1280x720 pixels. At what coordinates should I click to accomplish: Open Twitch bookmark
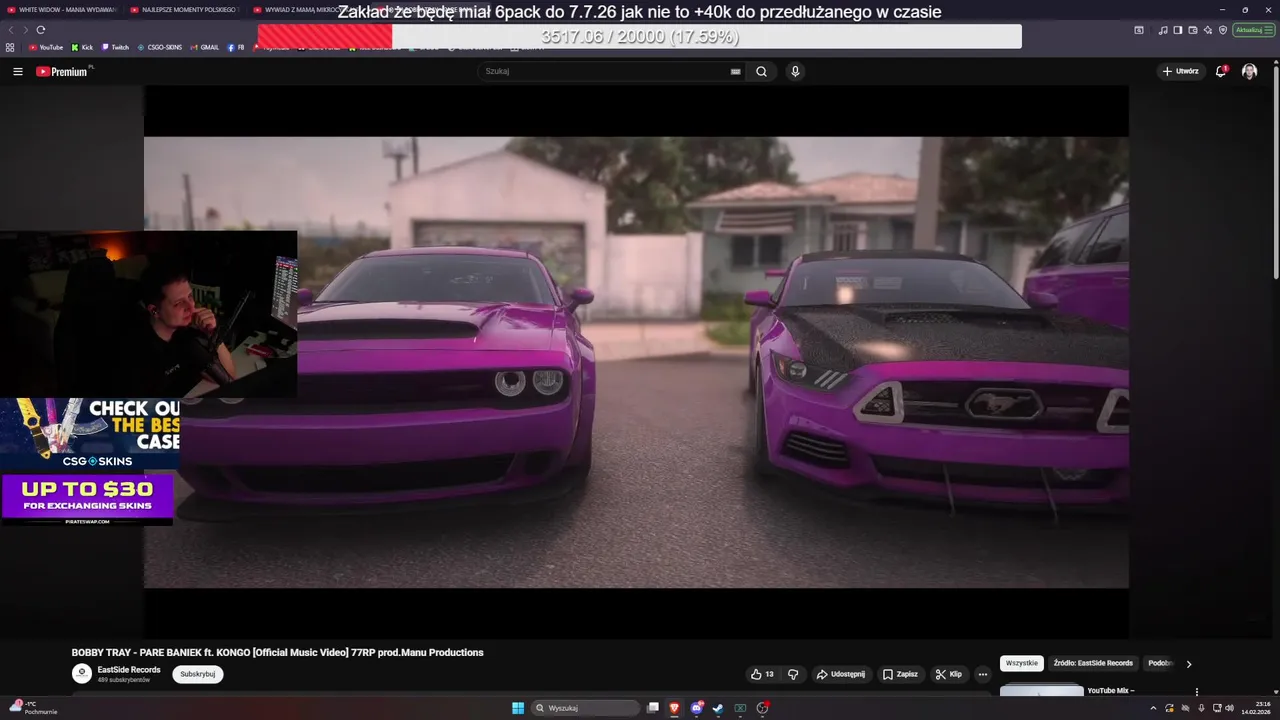pyautogui.click(x=115, y=47)
